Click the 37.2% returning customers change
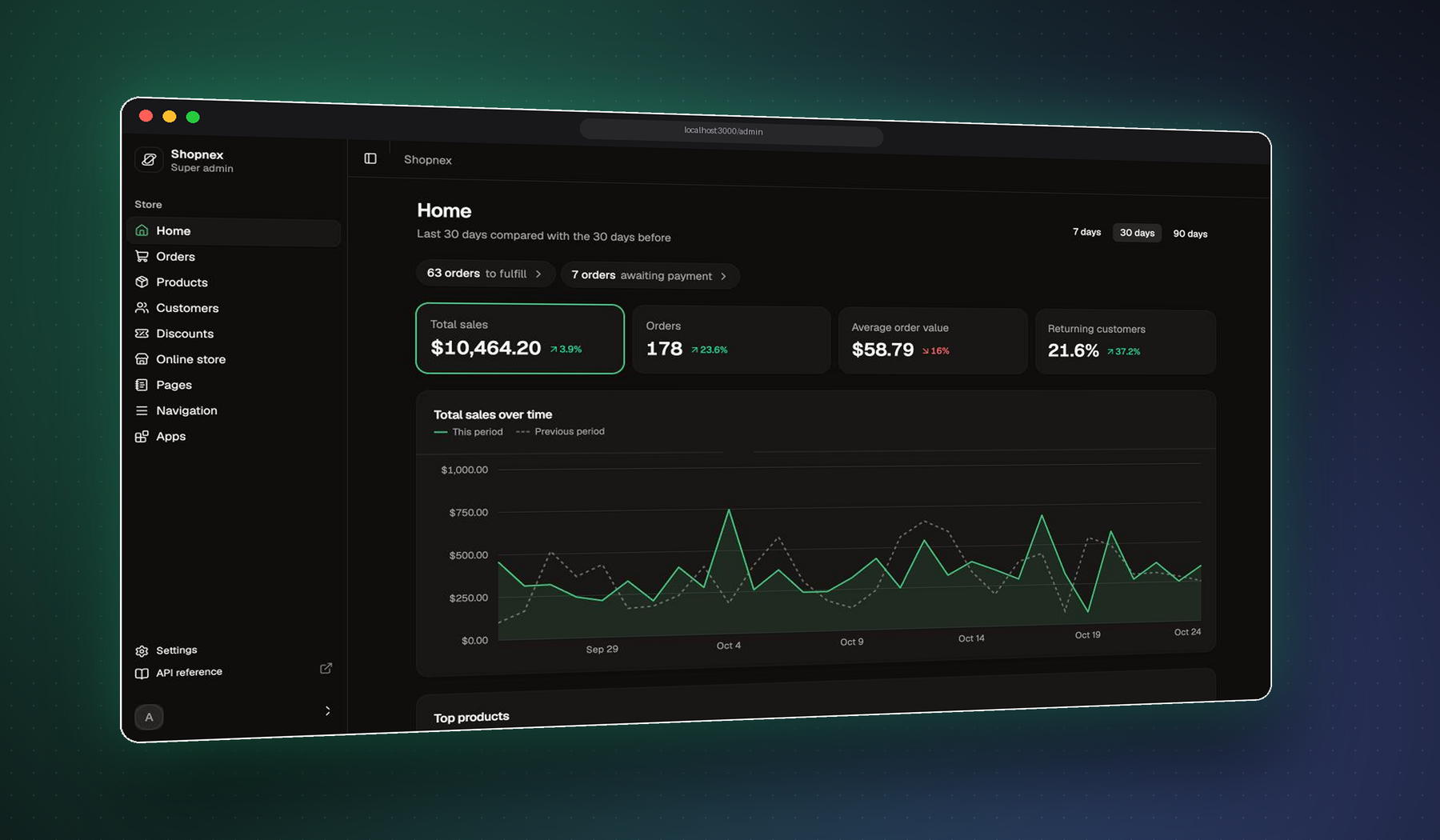The width and height of the screenshot is (1440, 840). tap(1123, 351)
